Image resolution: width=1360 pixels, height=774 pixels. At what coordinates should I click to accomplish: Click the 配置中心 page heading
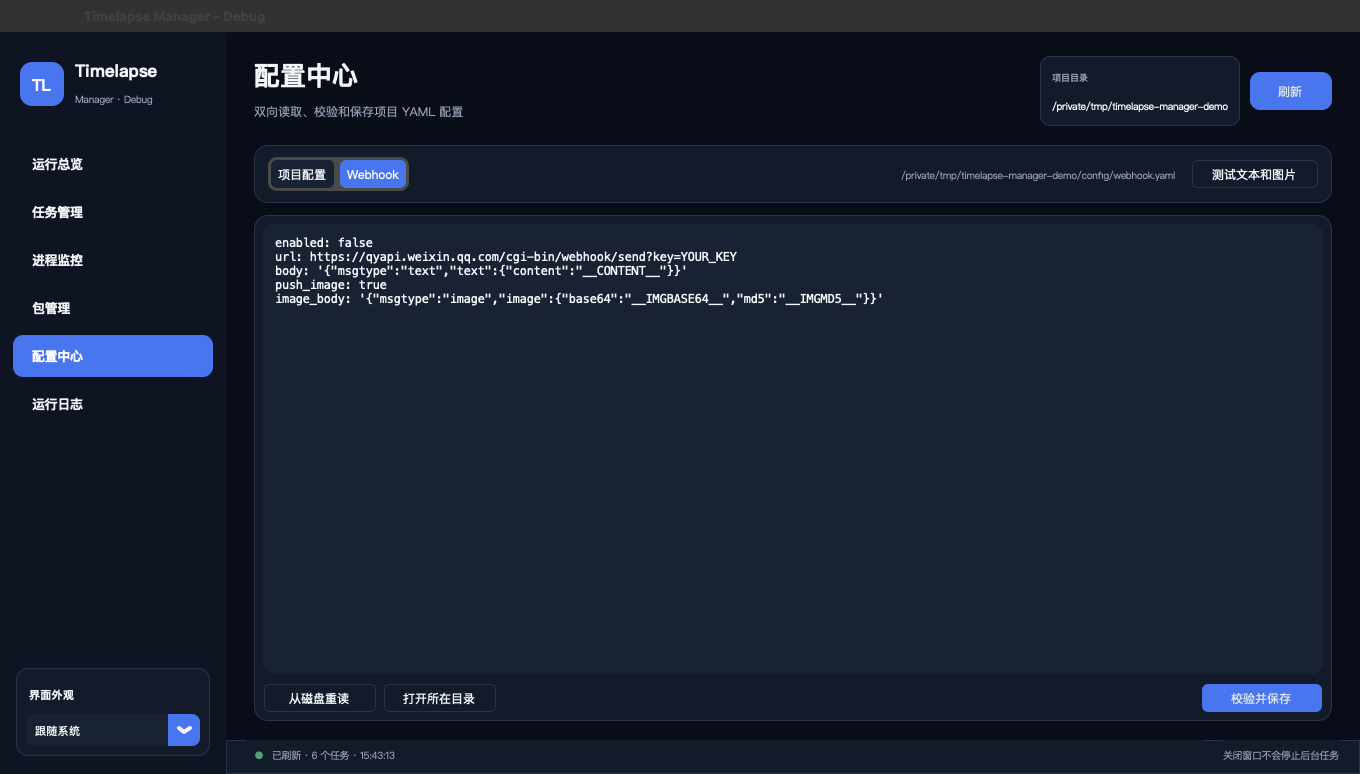pyautogui.click(x=306, y=76)
